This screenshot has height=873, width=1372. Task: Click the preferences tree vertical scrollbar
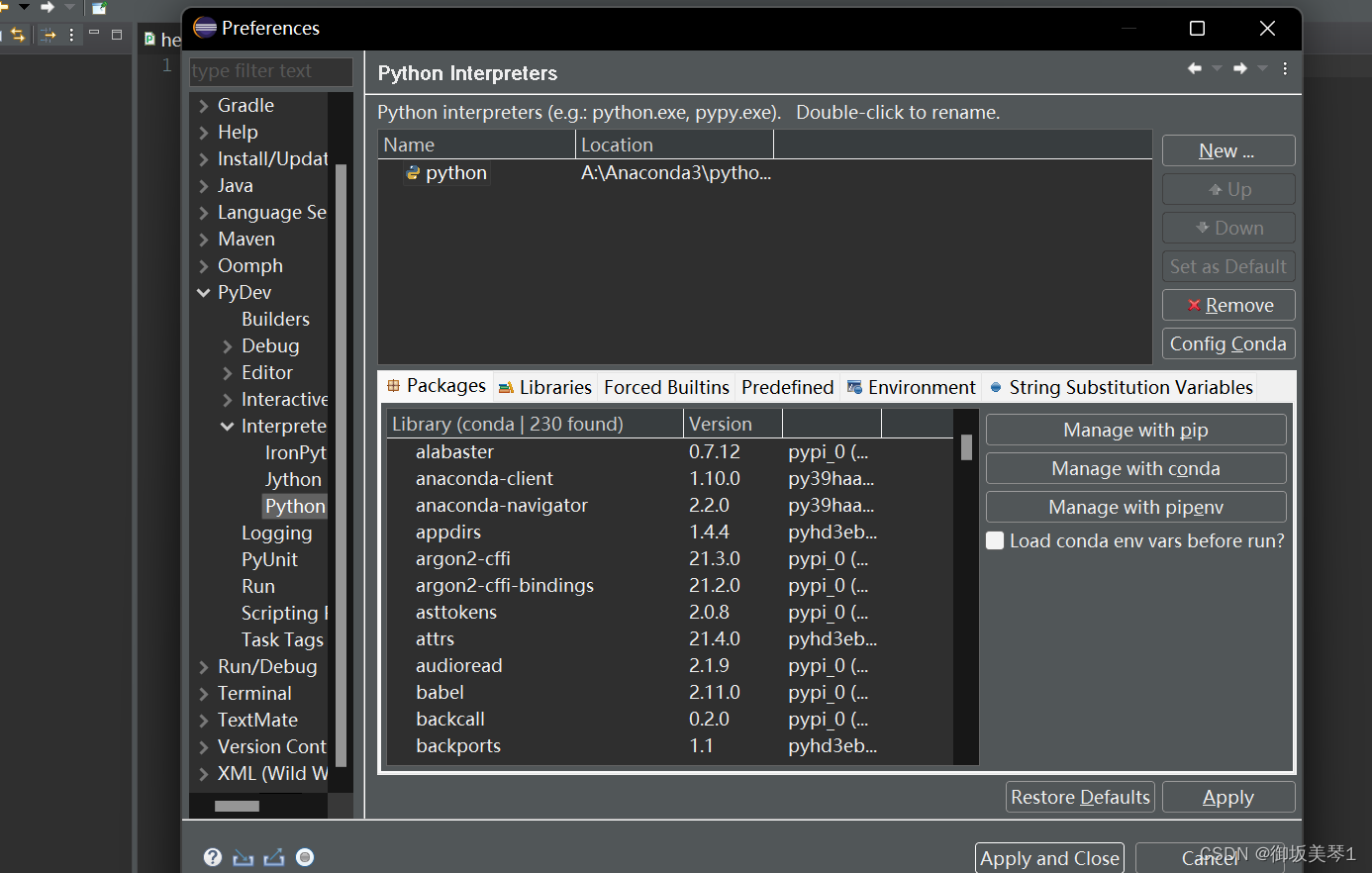click(342, 465)
